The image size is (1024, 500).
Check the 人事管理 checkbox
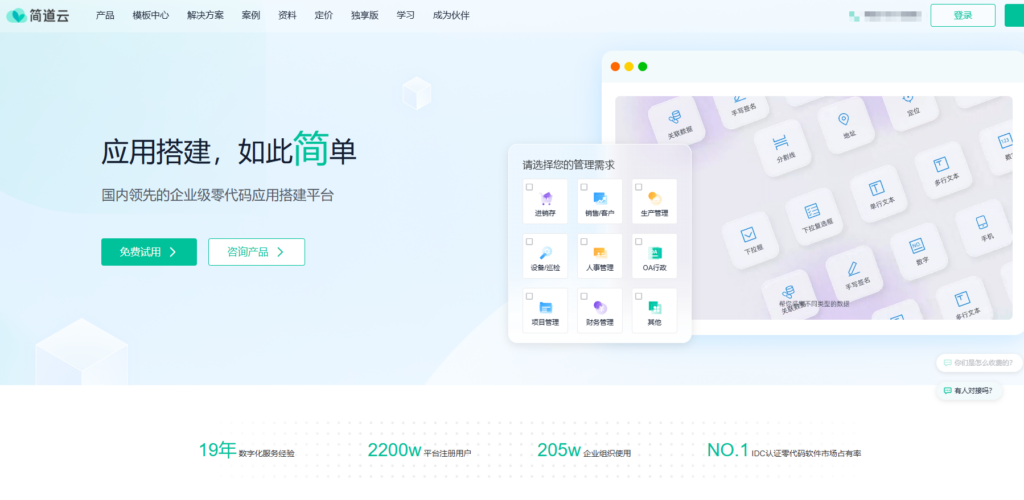(584, 241)
